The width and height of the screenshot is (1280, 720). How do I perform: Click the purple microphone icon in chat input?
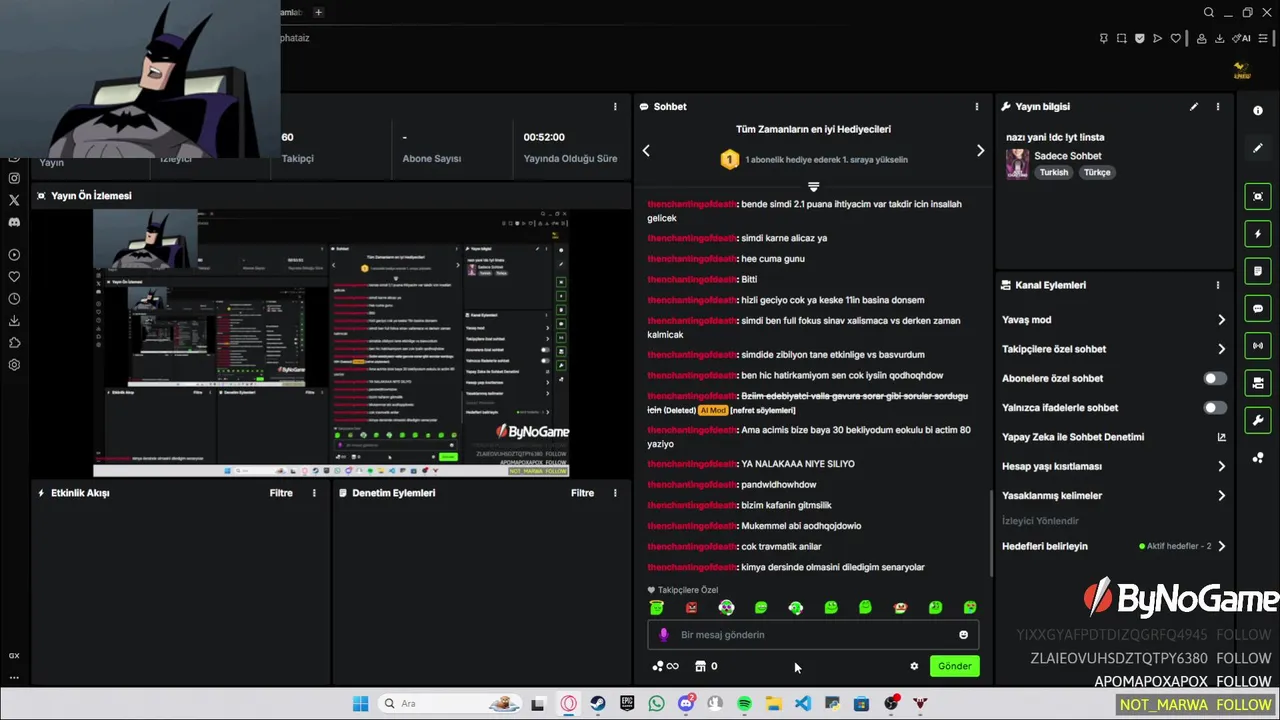pyautogui.click(x=664, y=635)
